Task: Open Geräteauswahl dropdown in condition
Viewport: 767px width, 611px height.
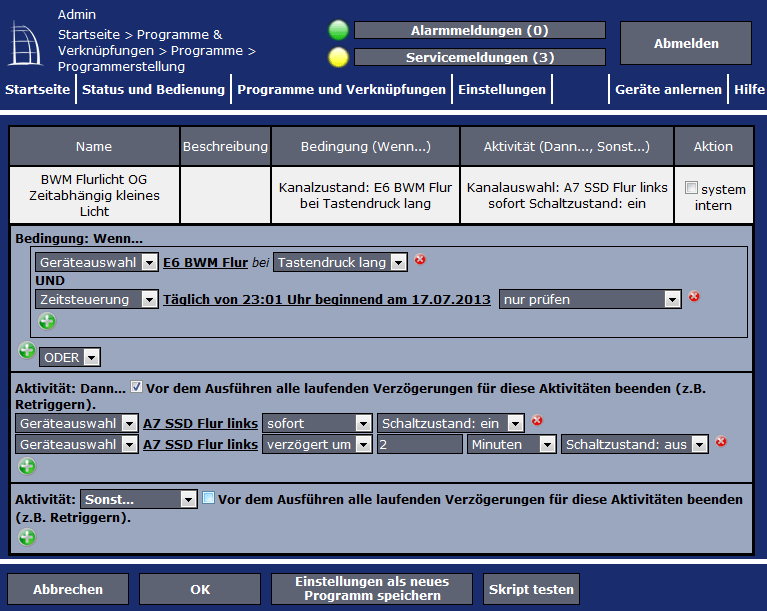Action: pos(96,262)
